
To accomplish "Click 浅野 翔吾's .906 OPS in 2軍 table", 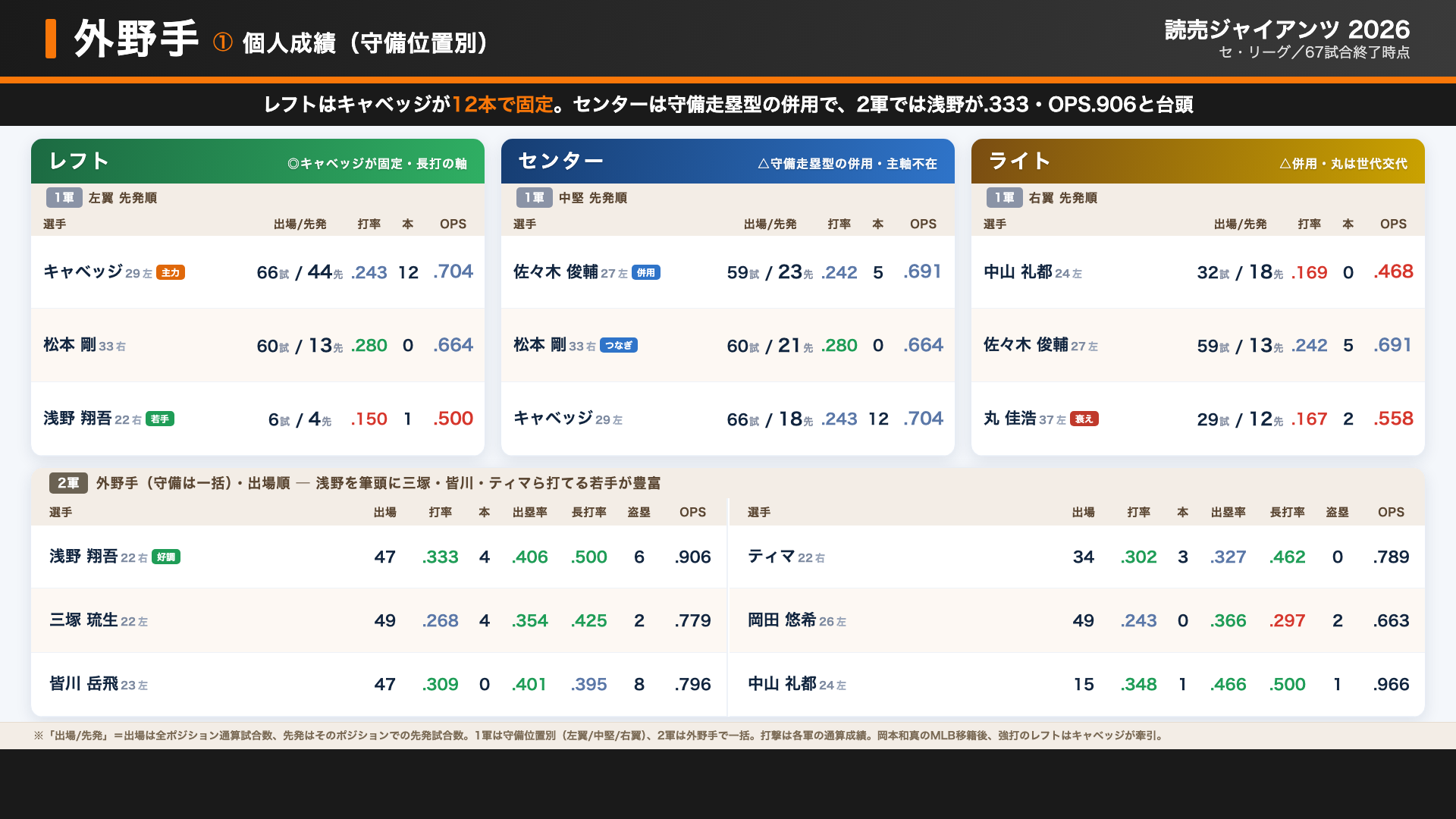I will tap(693, 557).
